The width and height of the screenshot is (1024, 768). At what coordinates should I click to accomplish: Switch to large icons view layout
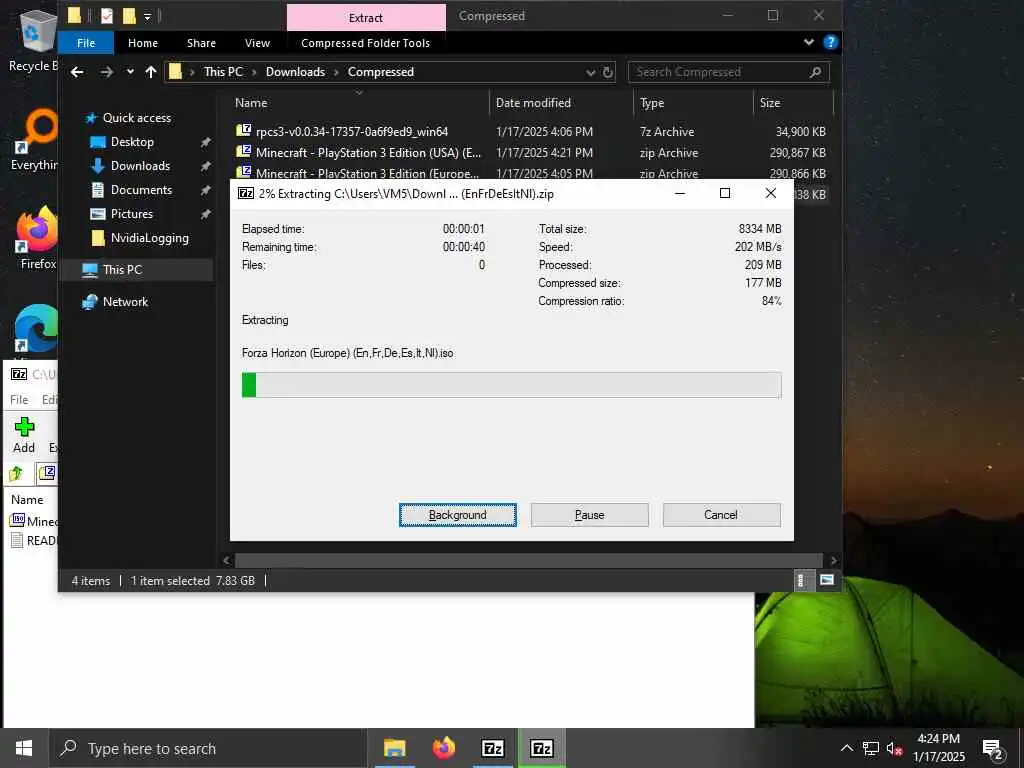click(827, 581)
